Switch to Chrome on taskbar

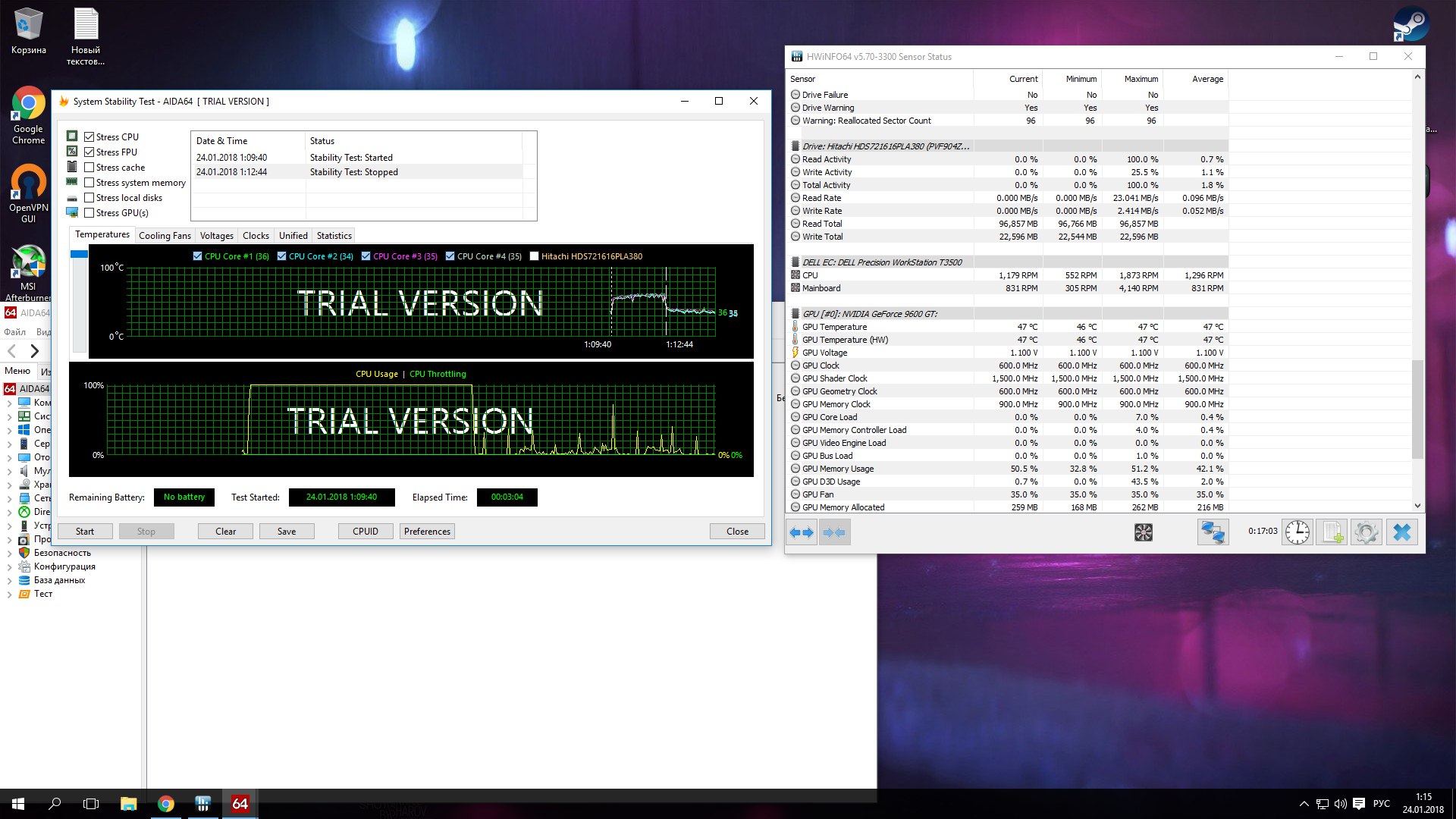[165, 804]
